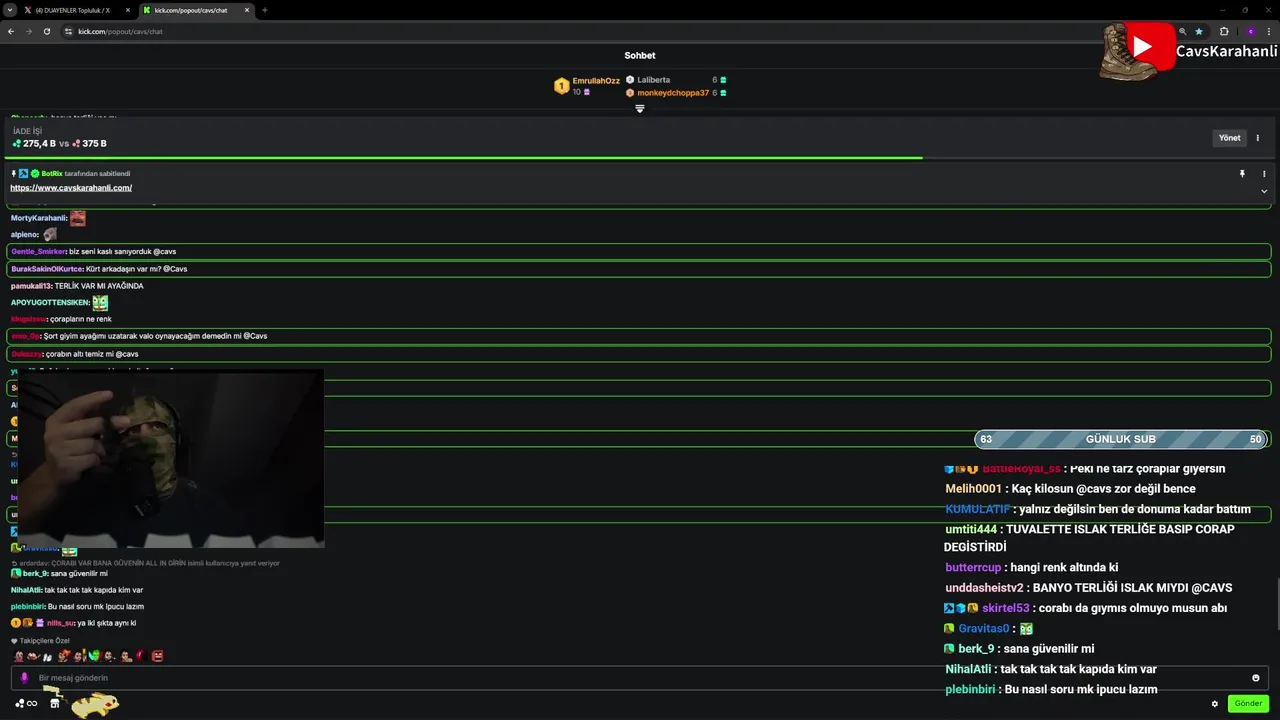Click the plebinbiri message in chat list

coord(77,607)
